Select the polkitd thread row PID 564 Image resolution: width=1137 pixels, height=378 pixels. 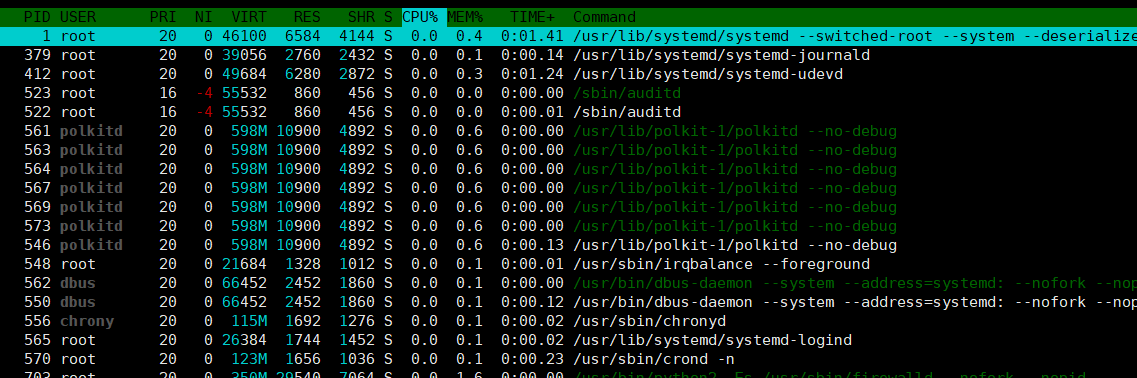[568, 168]
